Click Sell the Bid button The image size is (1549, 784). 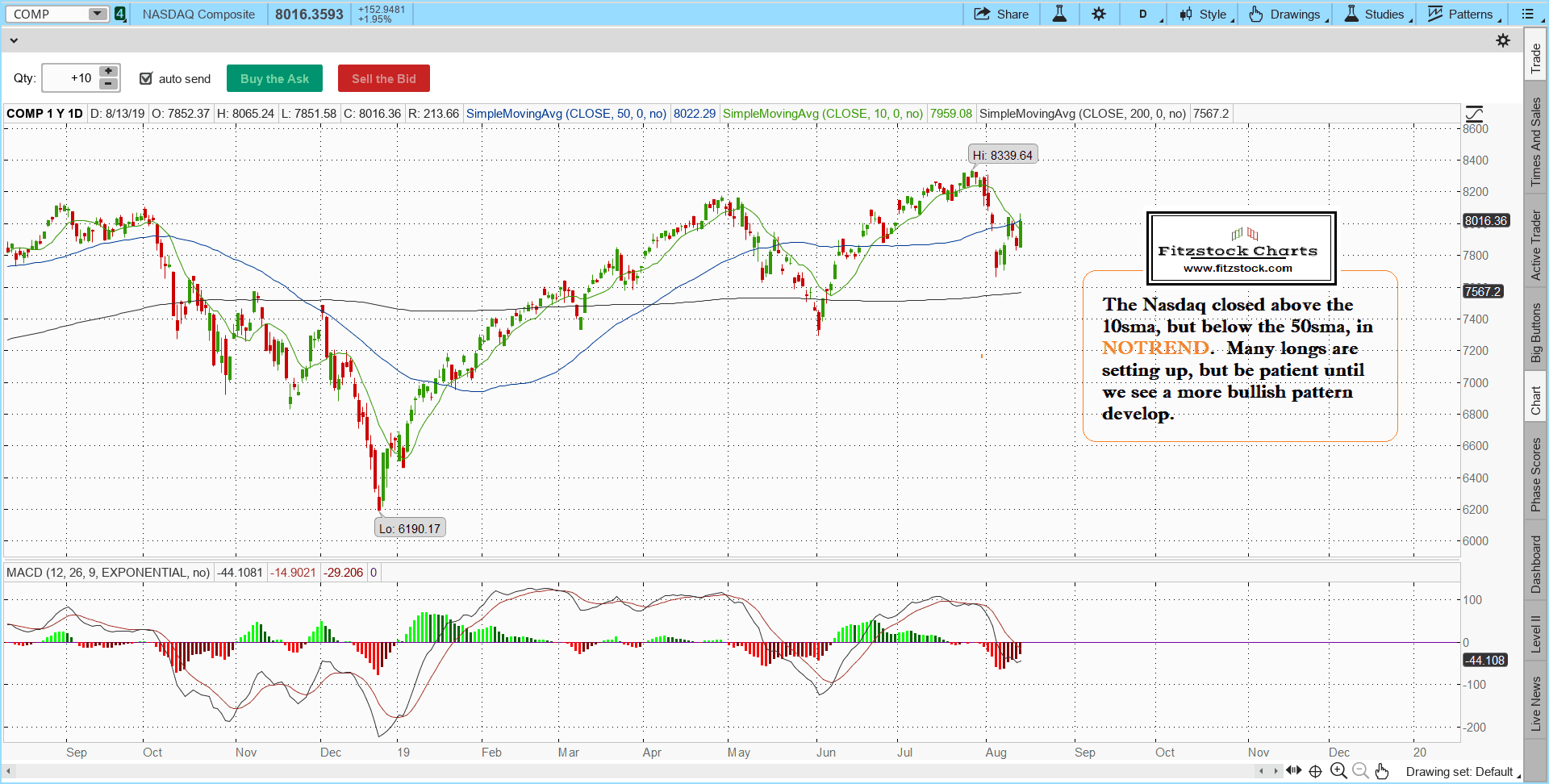pos(383,78)
